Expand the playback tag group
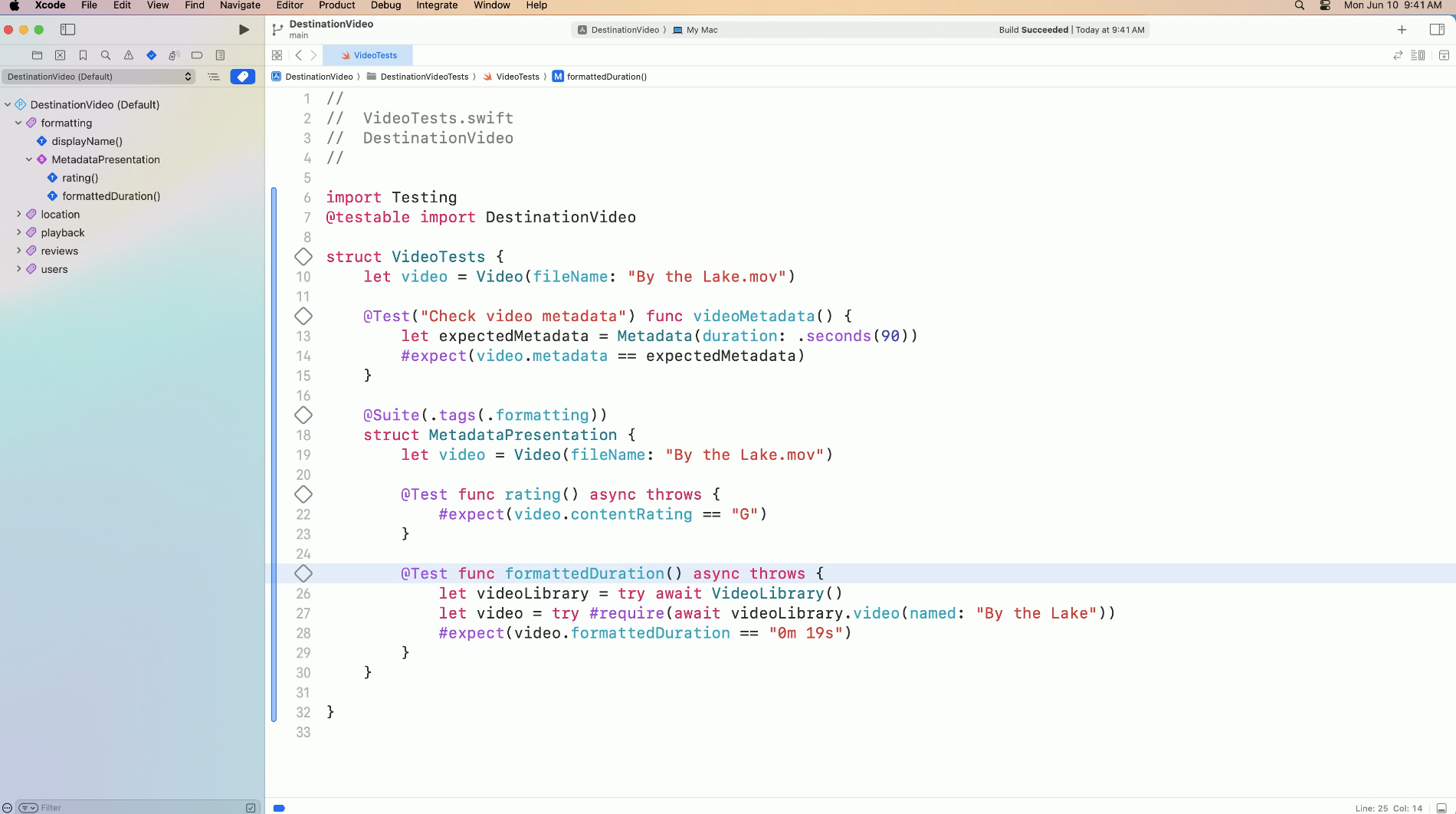 (x=18, y=233)
